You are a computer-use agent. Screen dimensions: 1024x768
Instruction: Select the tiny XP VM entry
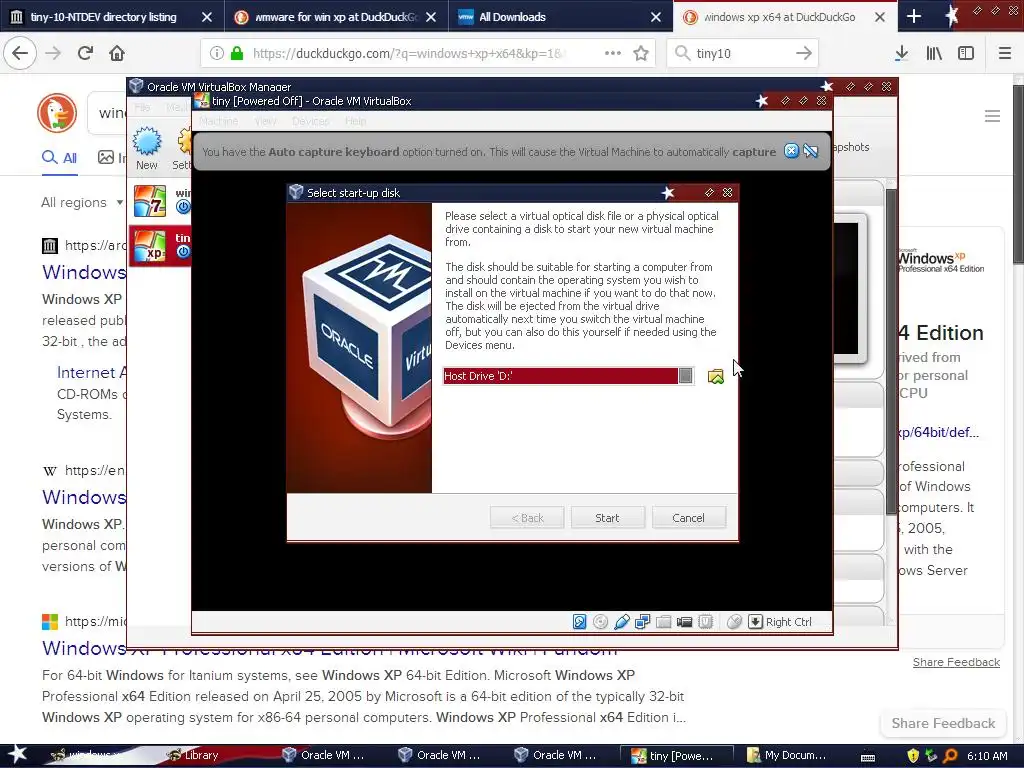161,246
